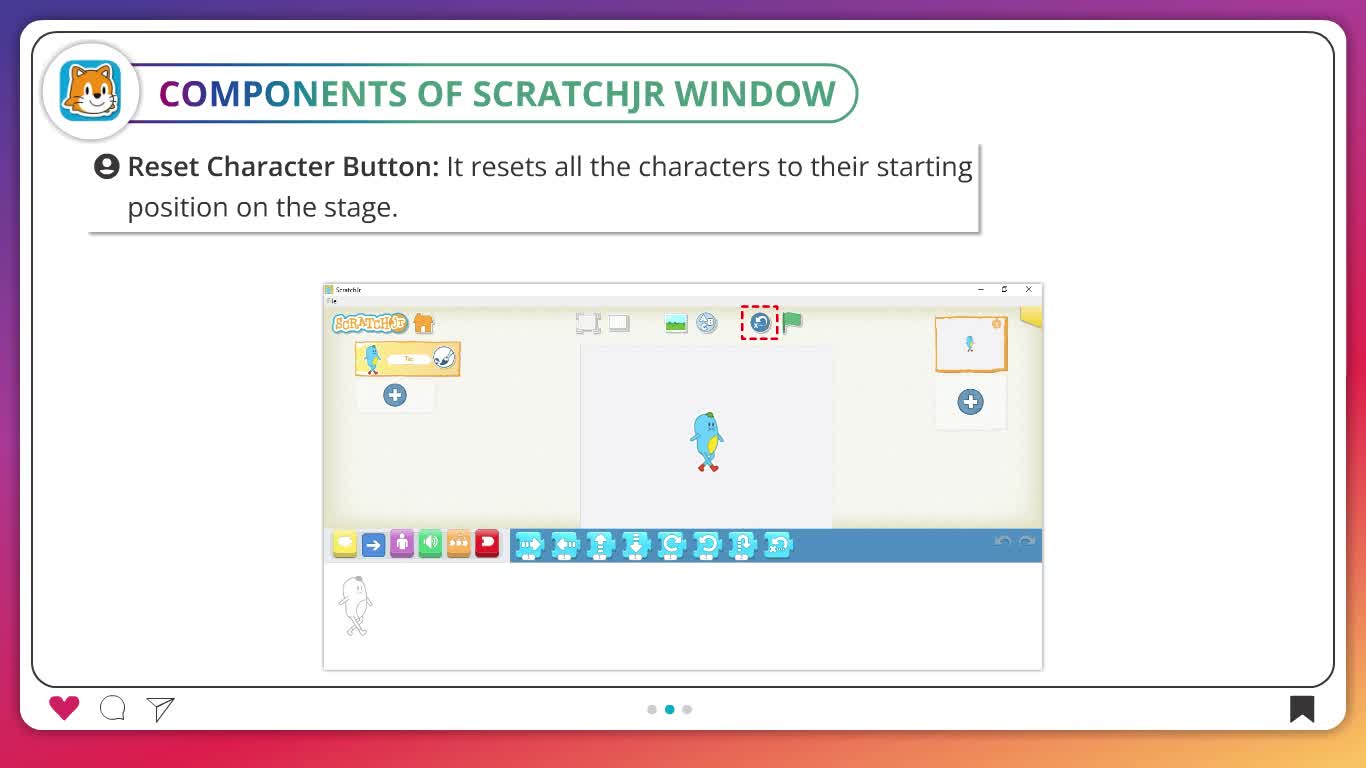Image resolution: width=1366 pixels, height=768 pixels.
Task: Minimize the ScratchJr window
Action: pyautogui.click(x=981, y=289)
